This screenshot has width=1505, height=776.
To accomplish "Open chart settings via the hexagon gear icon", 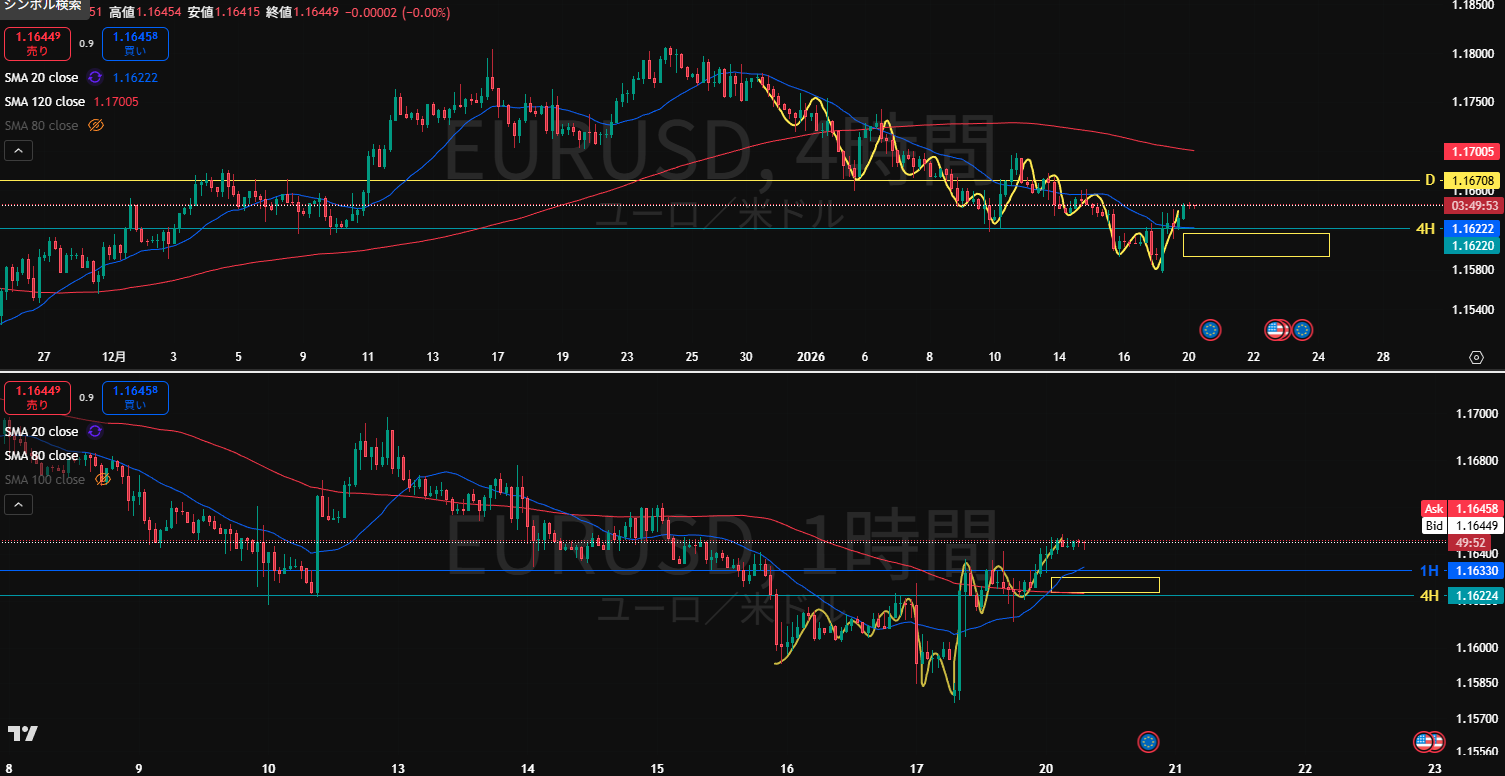I will 1476,357.
